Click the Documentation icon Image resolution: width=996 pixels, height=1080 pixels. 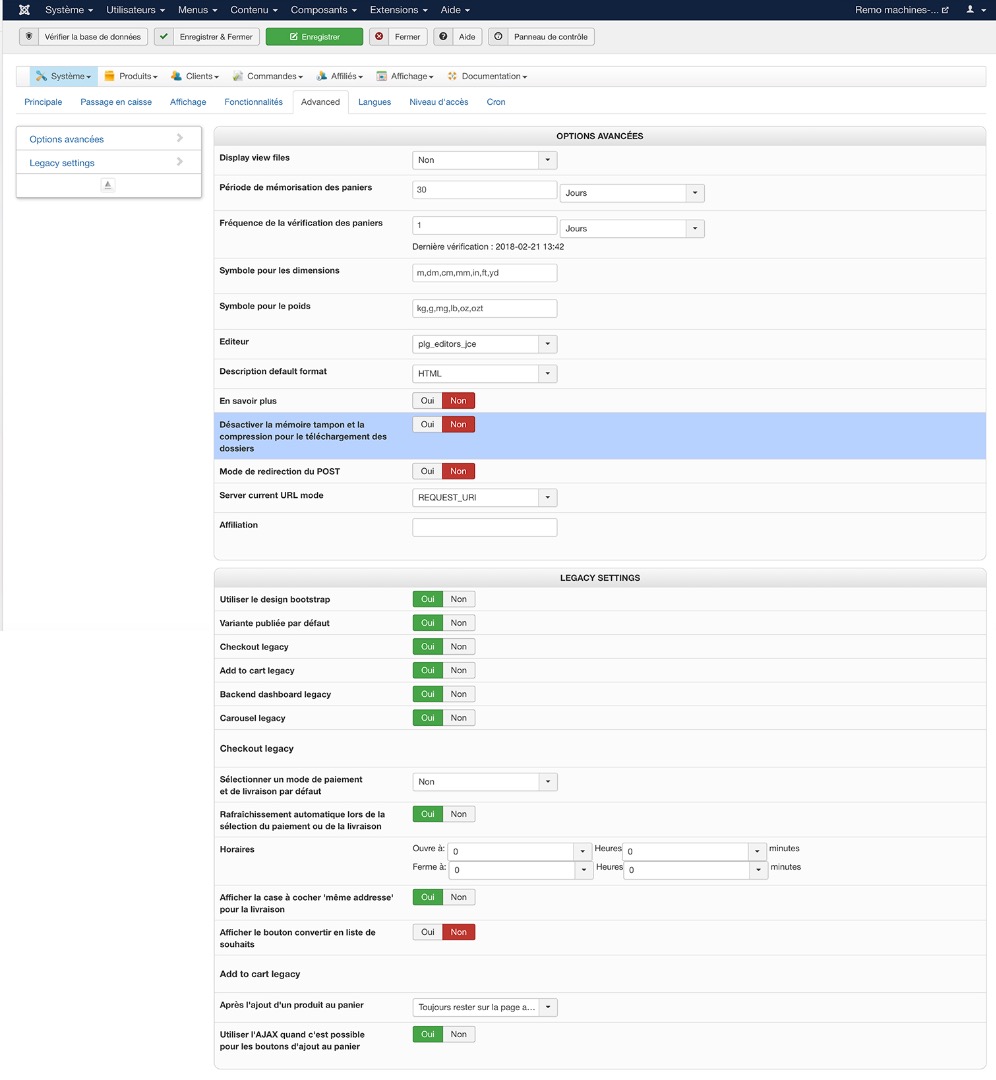pos(453,76)
